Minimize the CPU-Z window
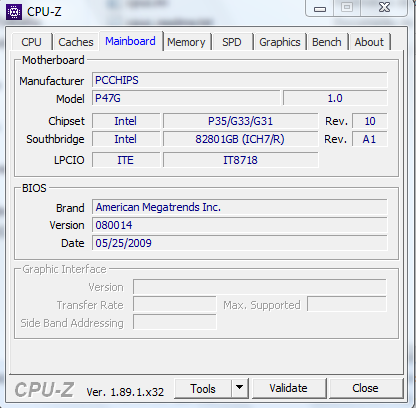Viewport: 416px width, 408px height. pyautogui.click(x=320, y=8)
